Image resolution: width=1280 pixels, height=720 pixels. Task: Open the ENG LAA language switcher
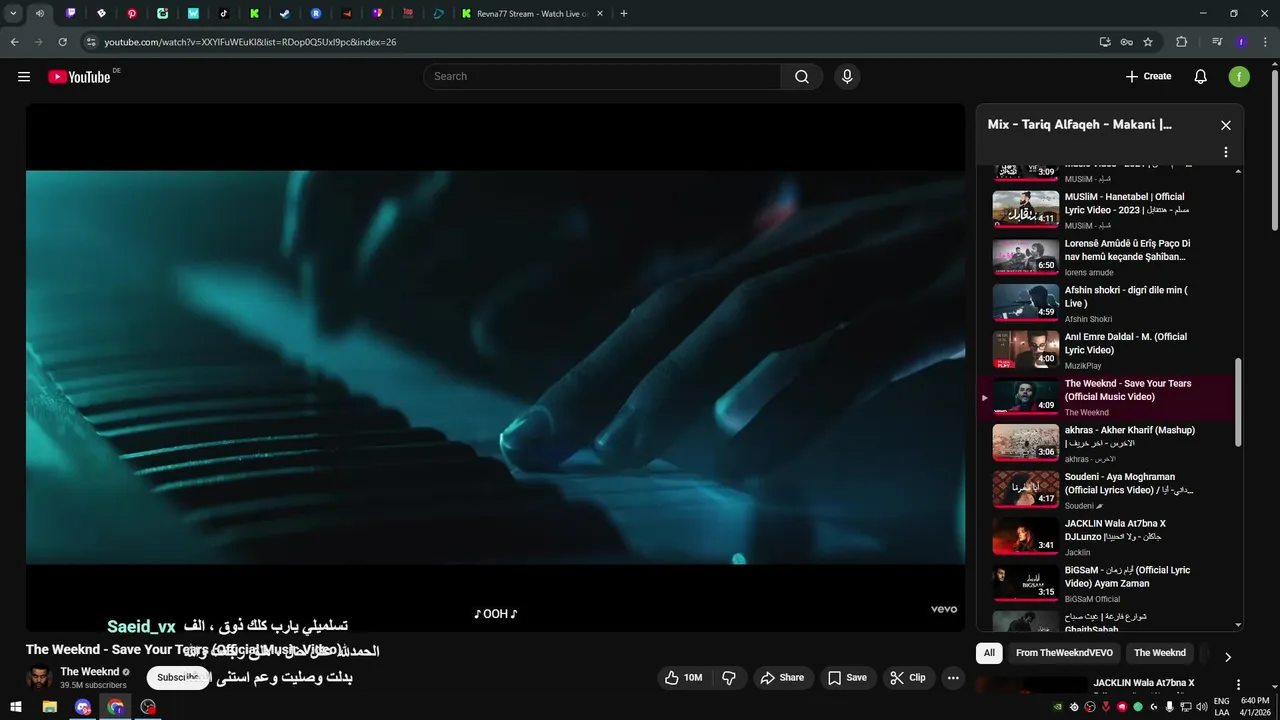(1222, 707)
